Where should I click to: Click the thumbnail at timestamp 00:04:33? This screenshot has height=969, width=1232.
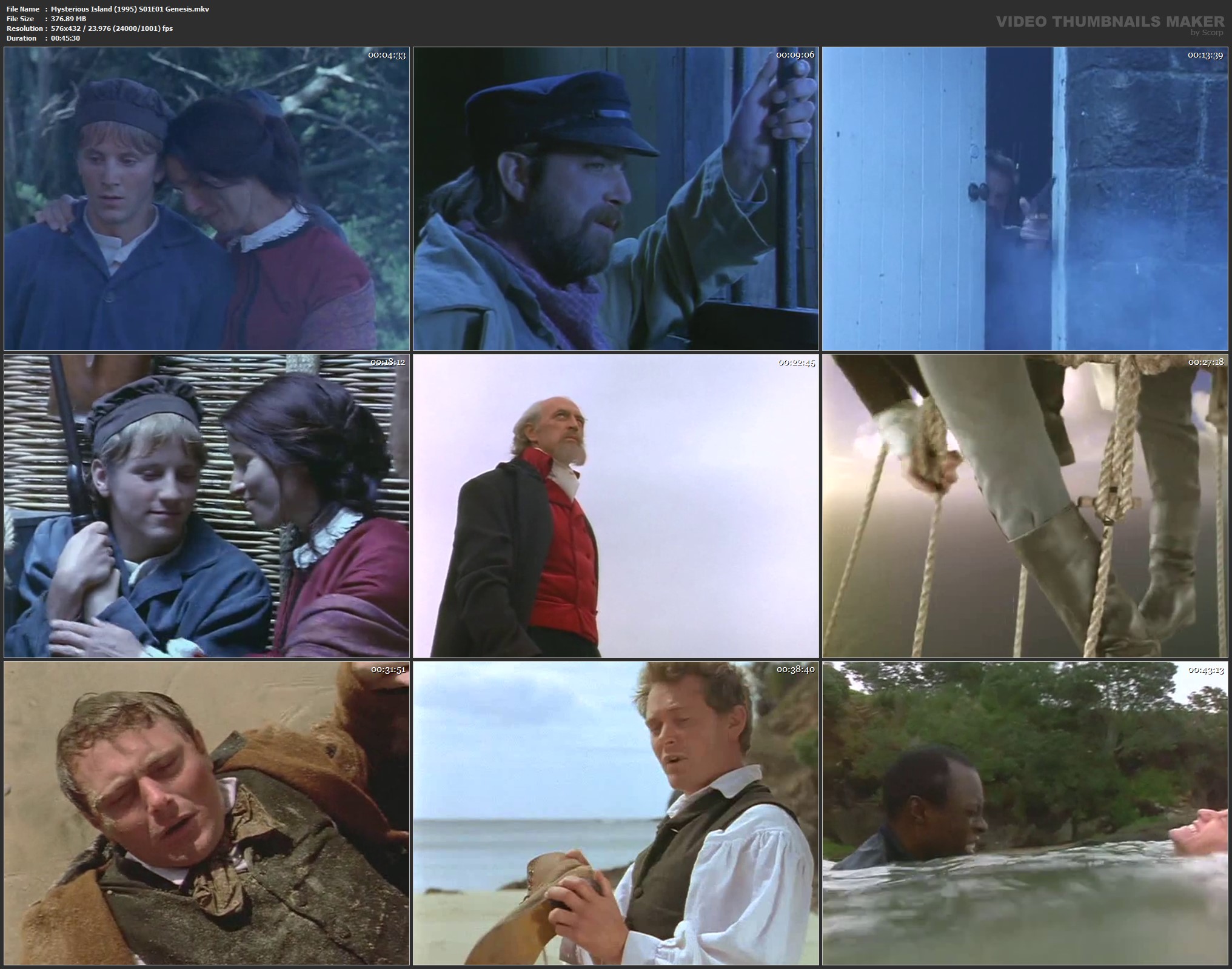tap(207, 198)
